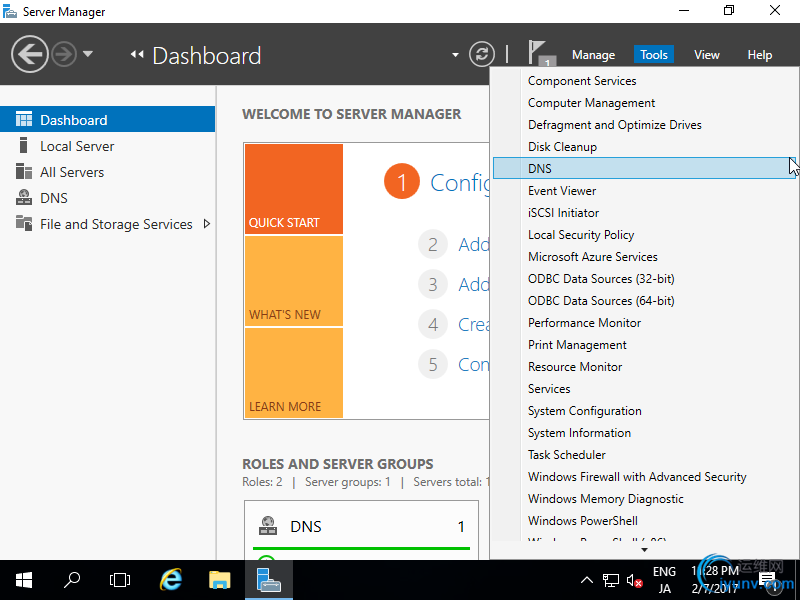The image size is (800, 600).
Task: Click the Tools menu scroll-down arrow
Action: pyautogui.click(x=644, y=549)
